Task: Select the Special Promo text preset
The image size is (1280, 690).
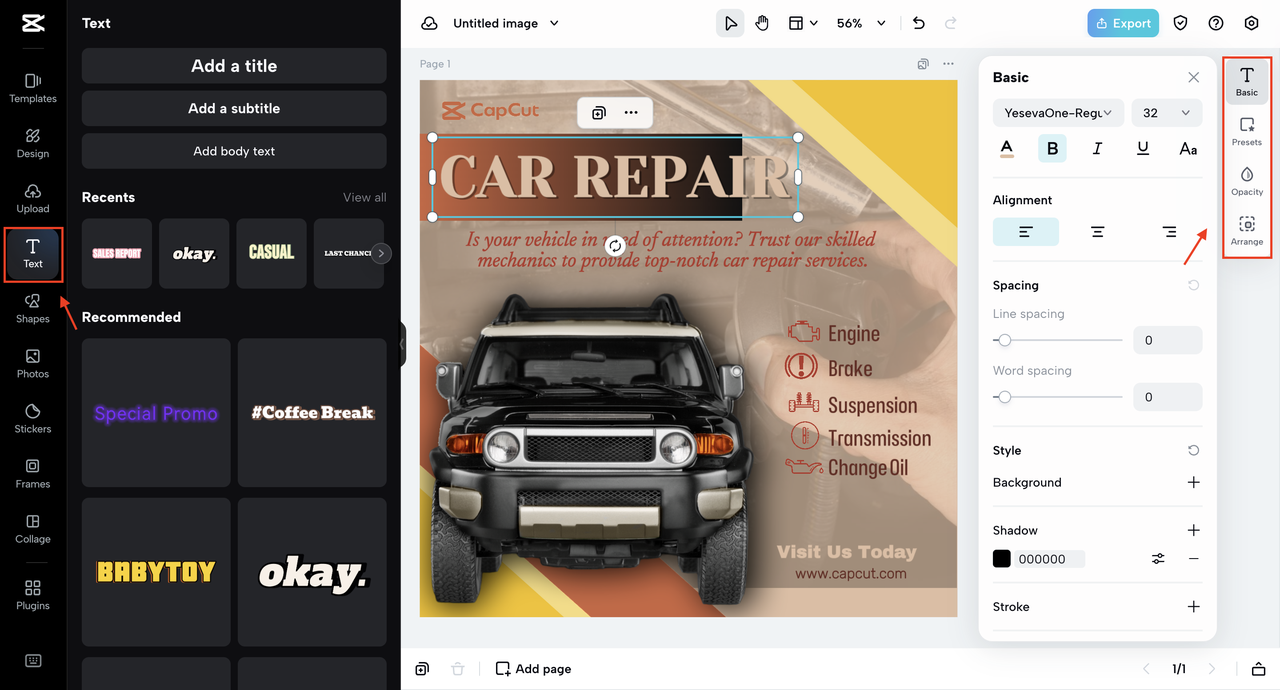Action: (156, 413)
